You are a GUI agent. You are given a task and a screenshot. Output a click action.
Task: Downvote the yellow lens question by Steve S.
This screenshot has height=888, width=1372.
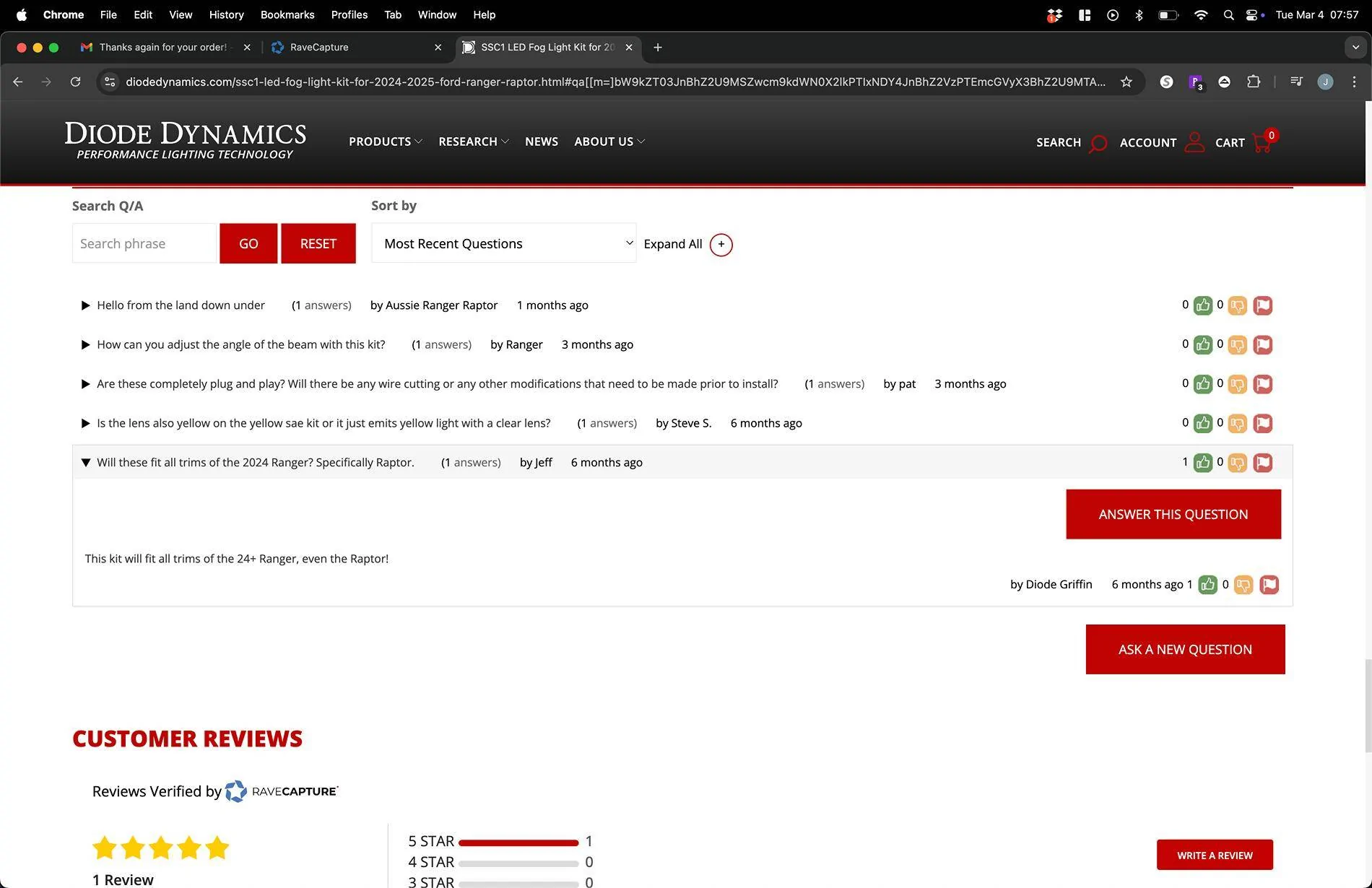[1237, 423]
